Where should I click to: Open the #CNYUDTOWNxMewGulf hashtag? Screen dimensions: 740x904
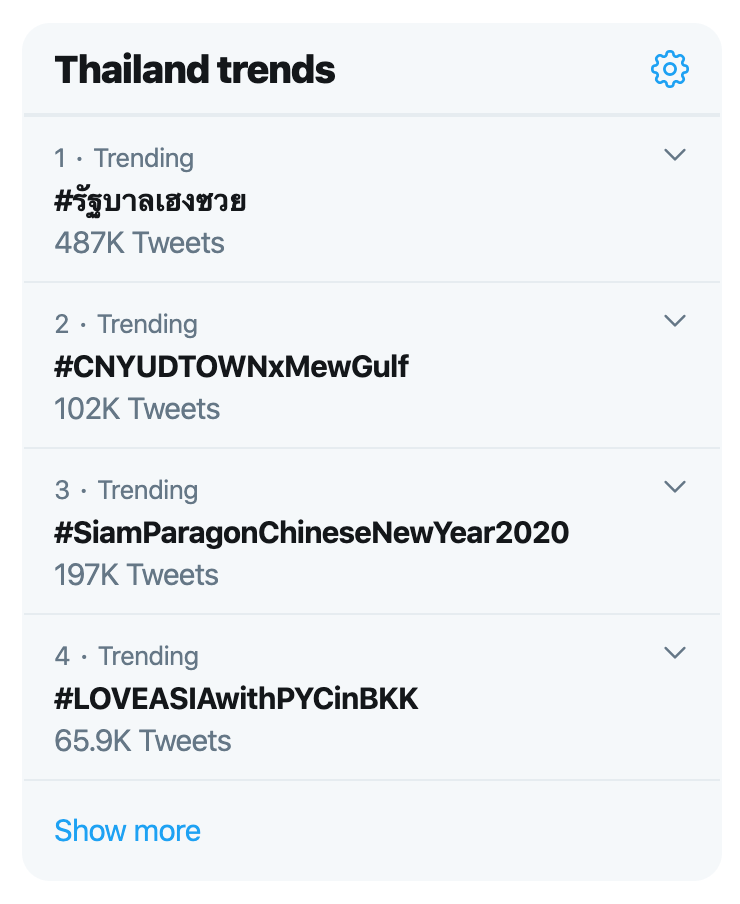tap(231, 367)
